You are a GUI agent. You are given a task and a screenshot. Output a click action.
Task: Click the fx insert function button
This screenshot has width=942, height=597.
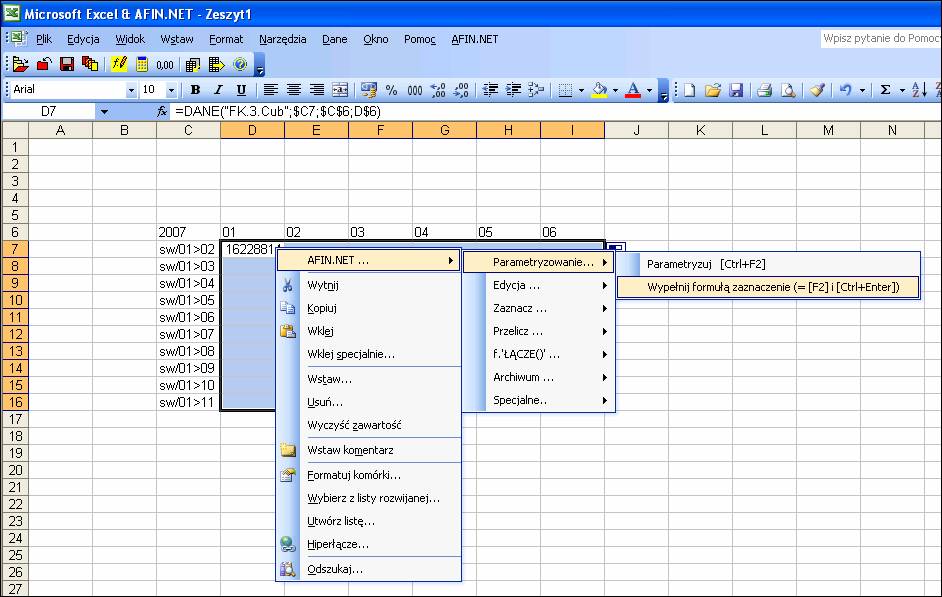pos(162,111)
